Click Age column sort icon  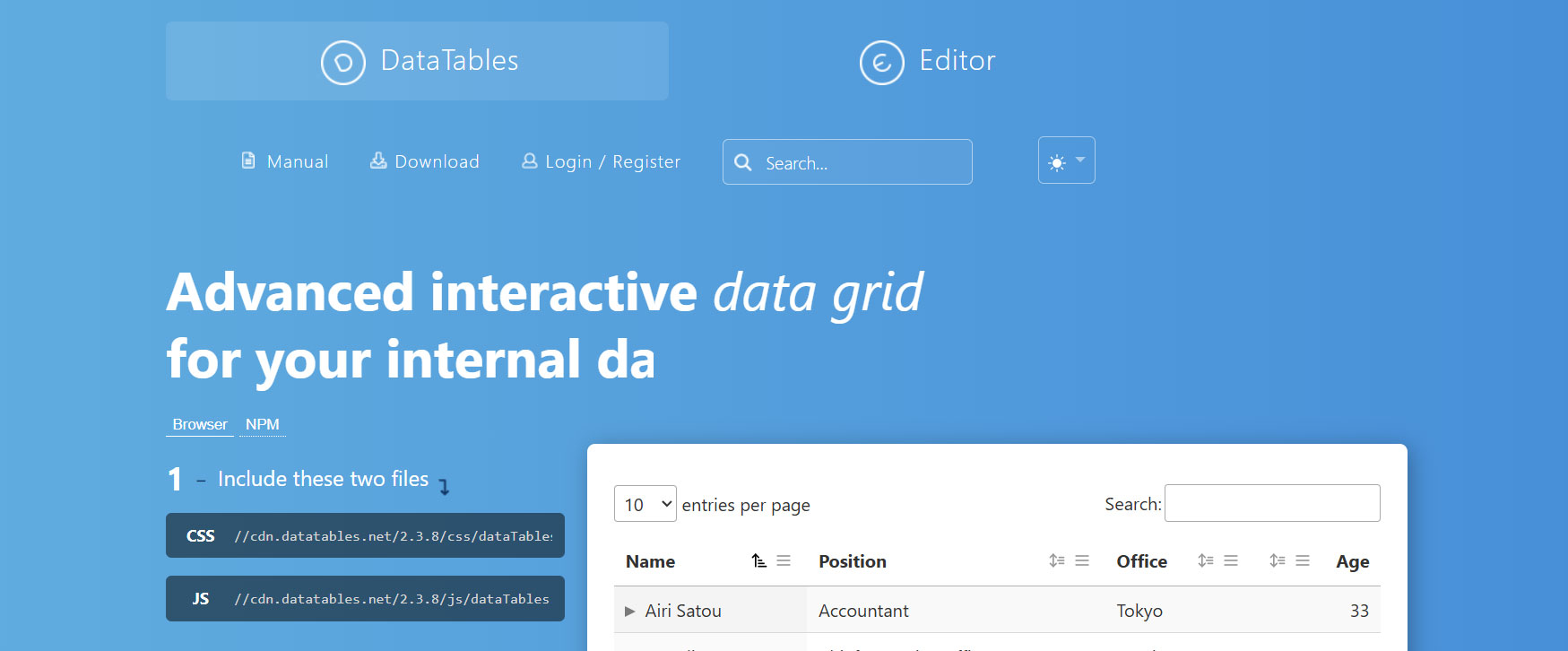[1278, 561]
